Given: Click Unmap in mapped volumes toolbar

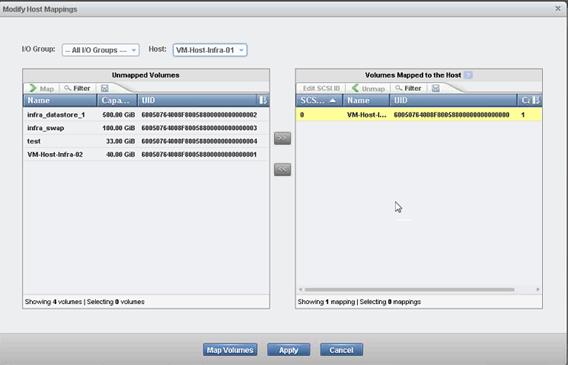Looking at the screenshot, I should click(368, 88).
